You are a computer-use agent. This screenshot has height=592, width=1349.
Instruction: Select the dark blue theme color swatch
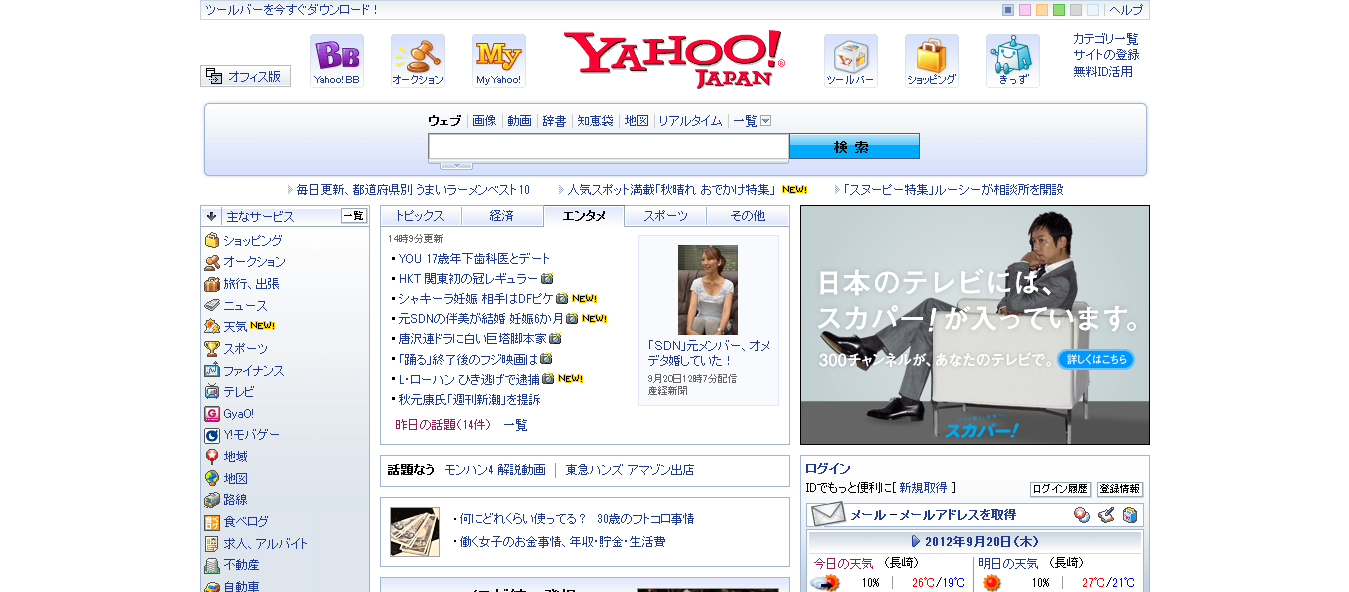click(x=1008, y=10)
